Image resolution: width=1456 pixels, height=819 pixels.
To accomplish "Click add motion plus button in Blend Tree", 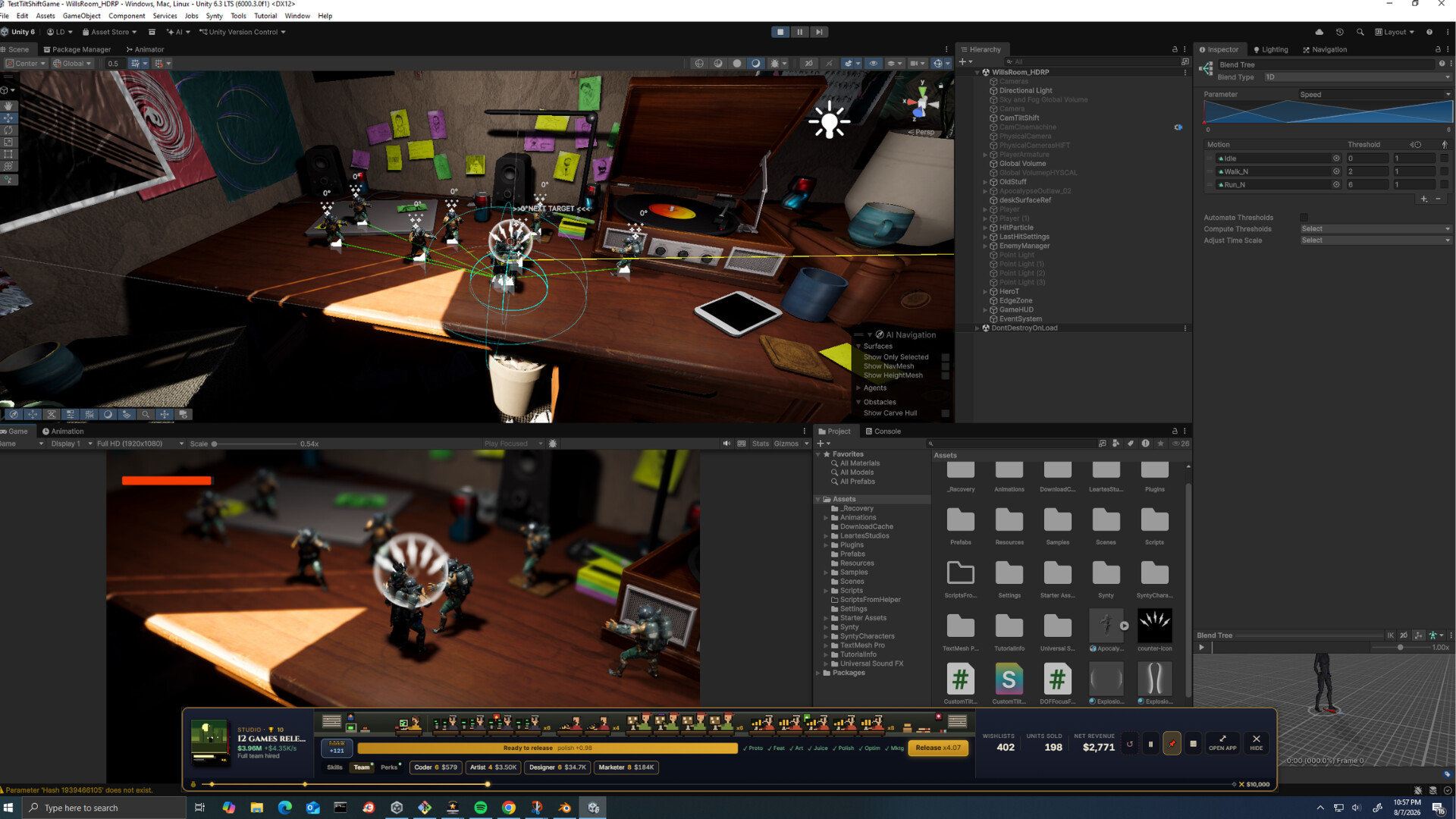I will coord(1424,199).
